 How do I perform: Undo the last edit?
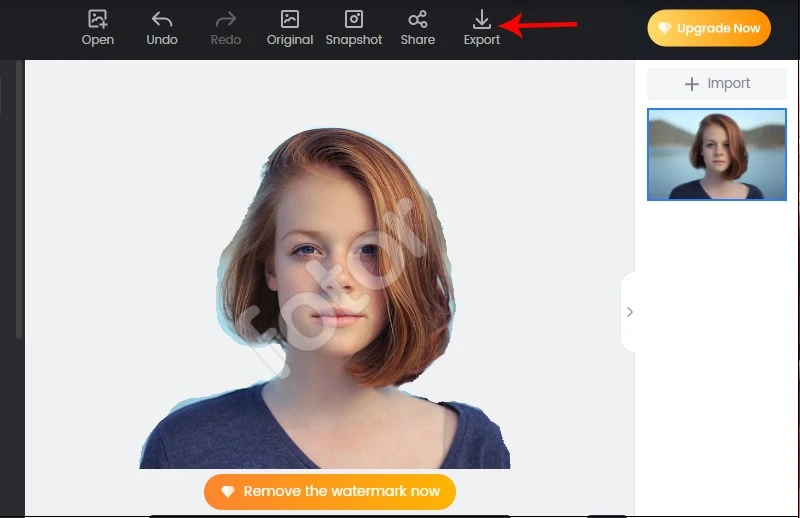[162, 19]
